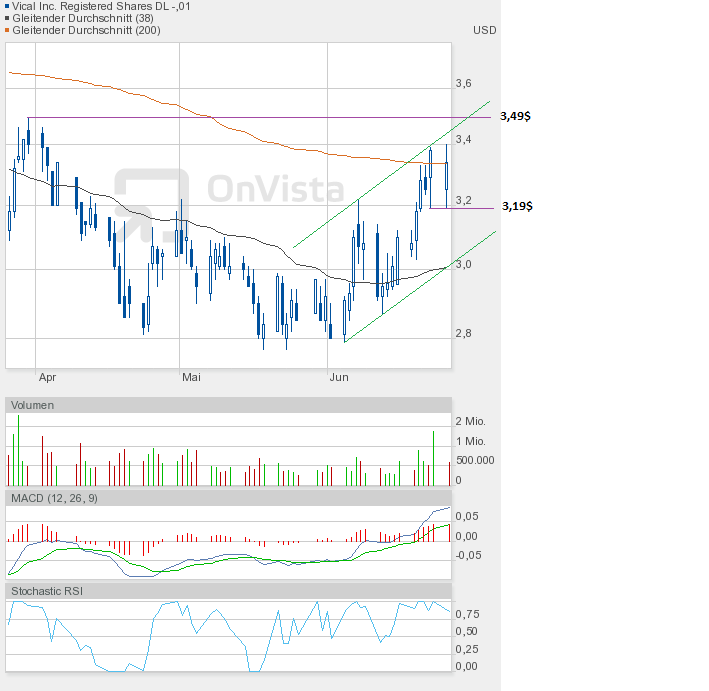Click the Volumen panel header
709x691 pixels.
[228, 405]
